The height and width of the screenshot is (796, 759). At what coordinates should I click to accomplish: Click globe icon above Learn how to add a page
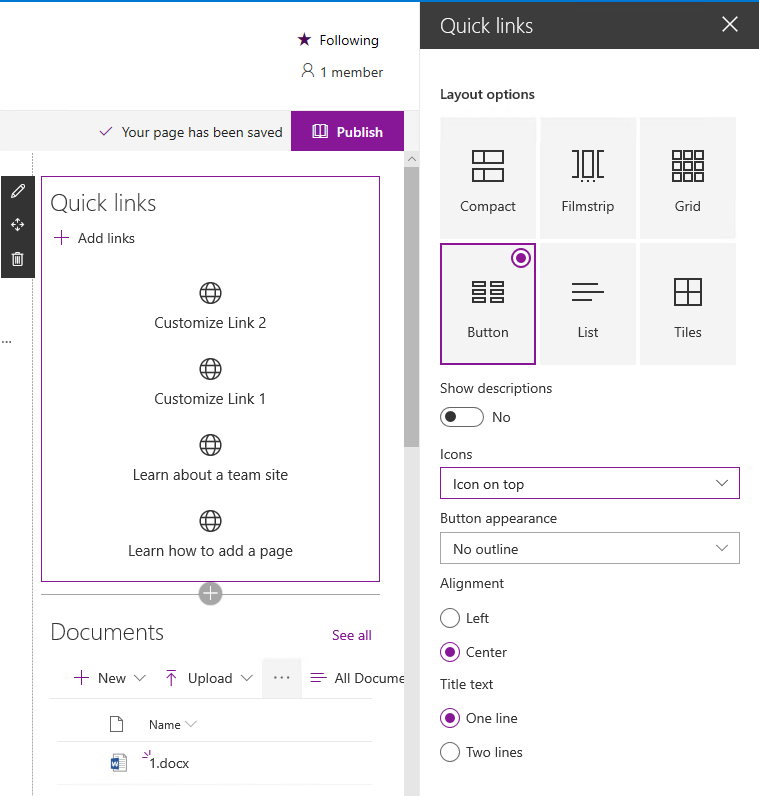click(210, 521)
